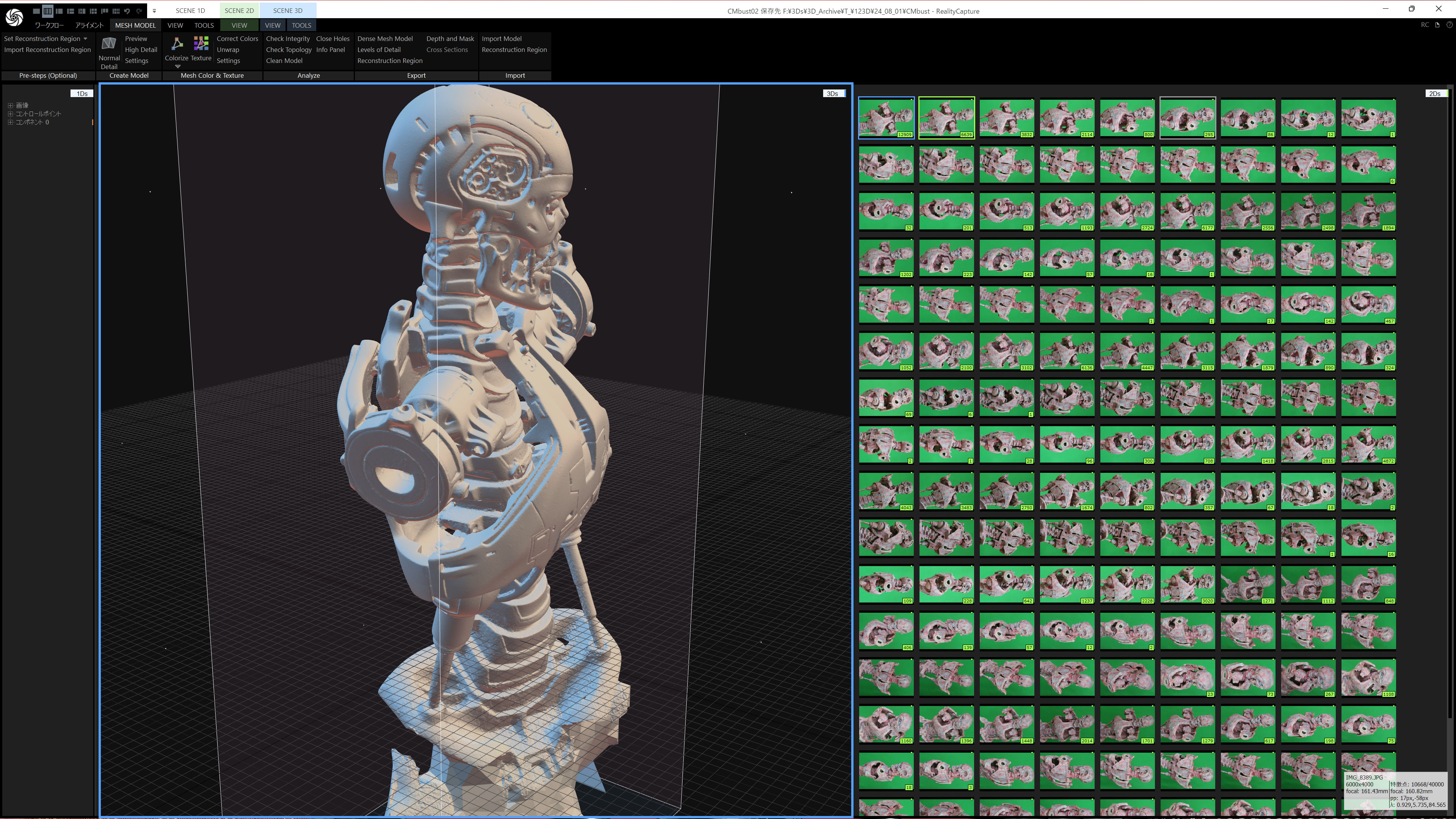Viewport: 1456px width, 819px height.
Task: Open the help question-mark icon
Action: (1449, 25)
